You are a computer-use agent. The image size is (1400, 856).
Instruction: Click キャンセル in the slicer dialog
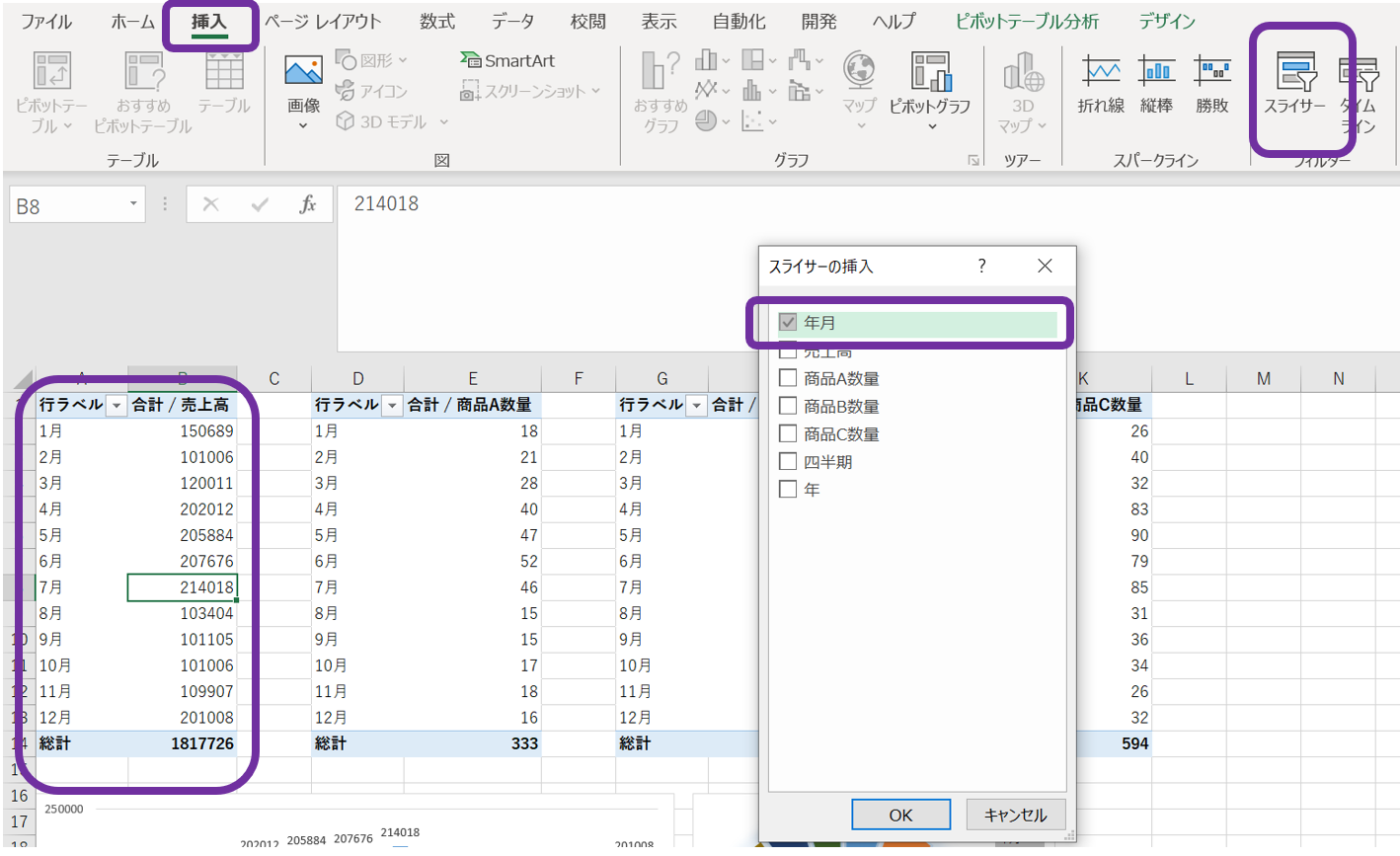[x=1015, y=815]
